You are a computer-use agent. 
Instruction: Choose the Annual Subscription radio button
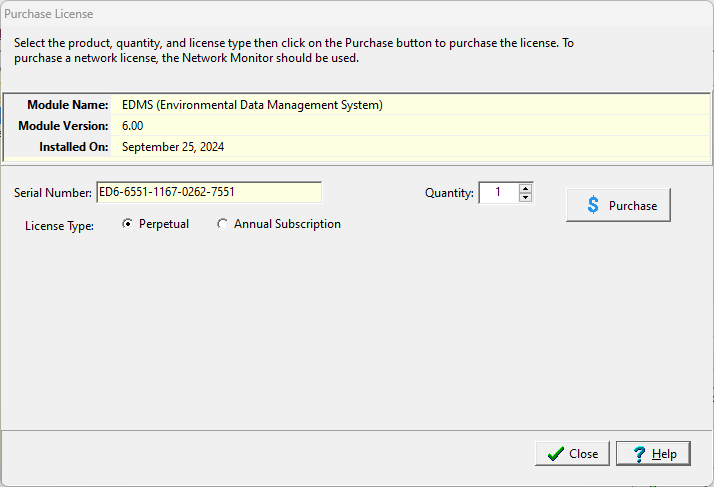(x=222, y=224)
